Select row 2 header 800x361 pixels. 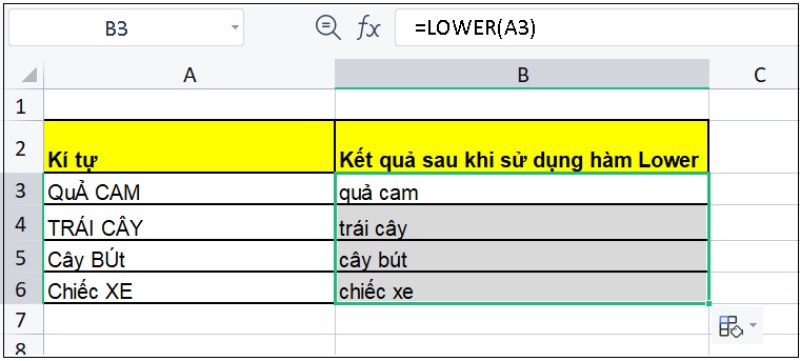pyautogui.click(x=21, y=148)
